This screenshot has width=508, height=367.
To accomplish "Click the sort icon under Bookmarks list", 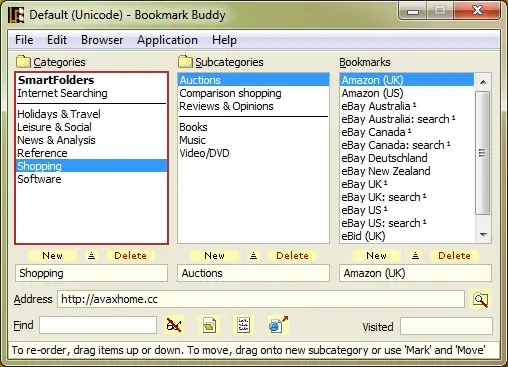I will pos(415,256).
